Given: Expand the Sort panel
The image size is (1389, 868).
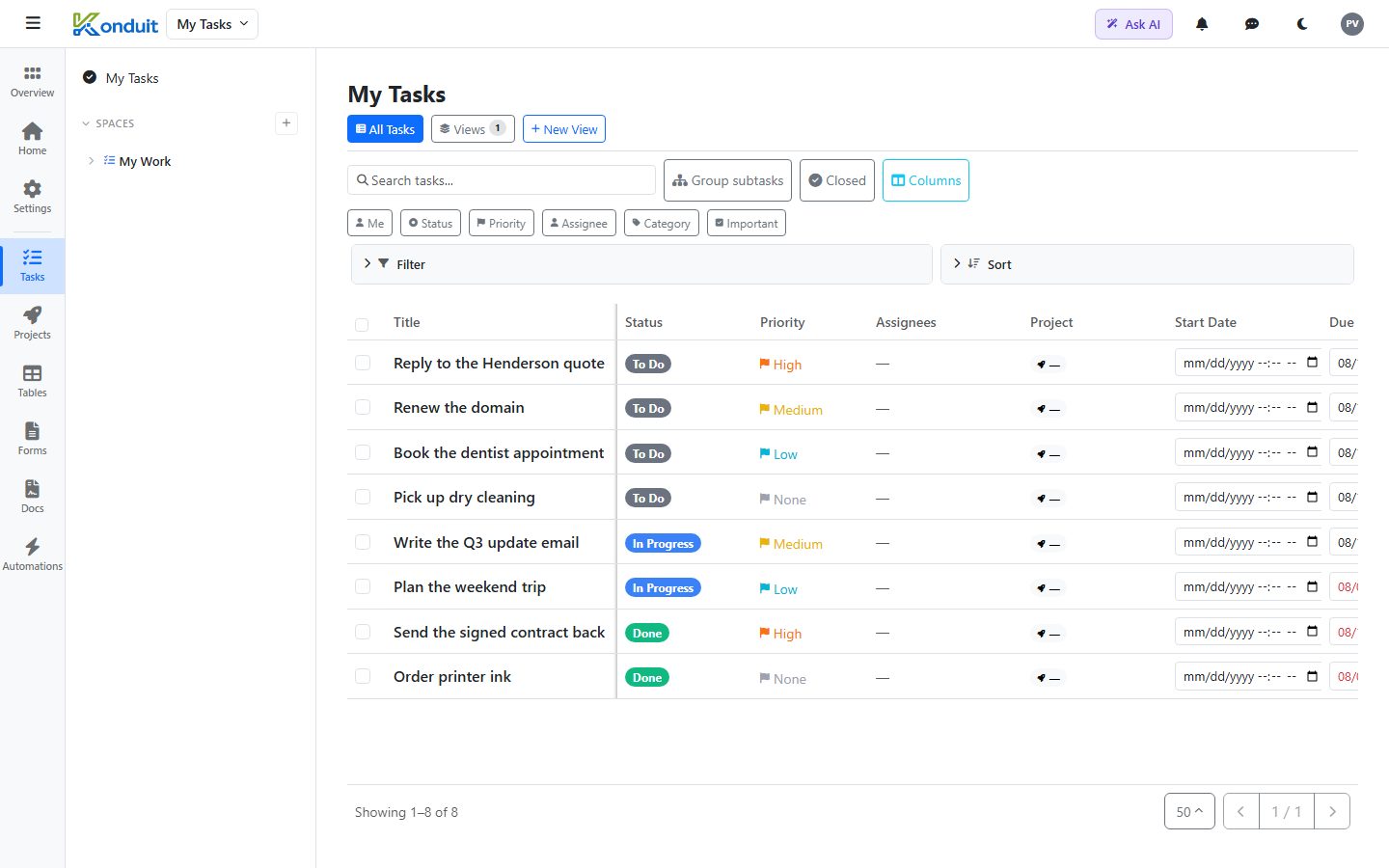Looking at the screenshot, I should click(x=1147, y=264).
